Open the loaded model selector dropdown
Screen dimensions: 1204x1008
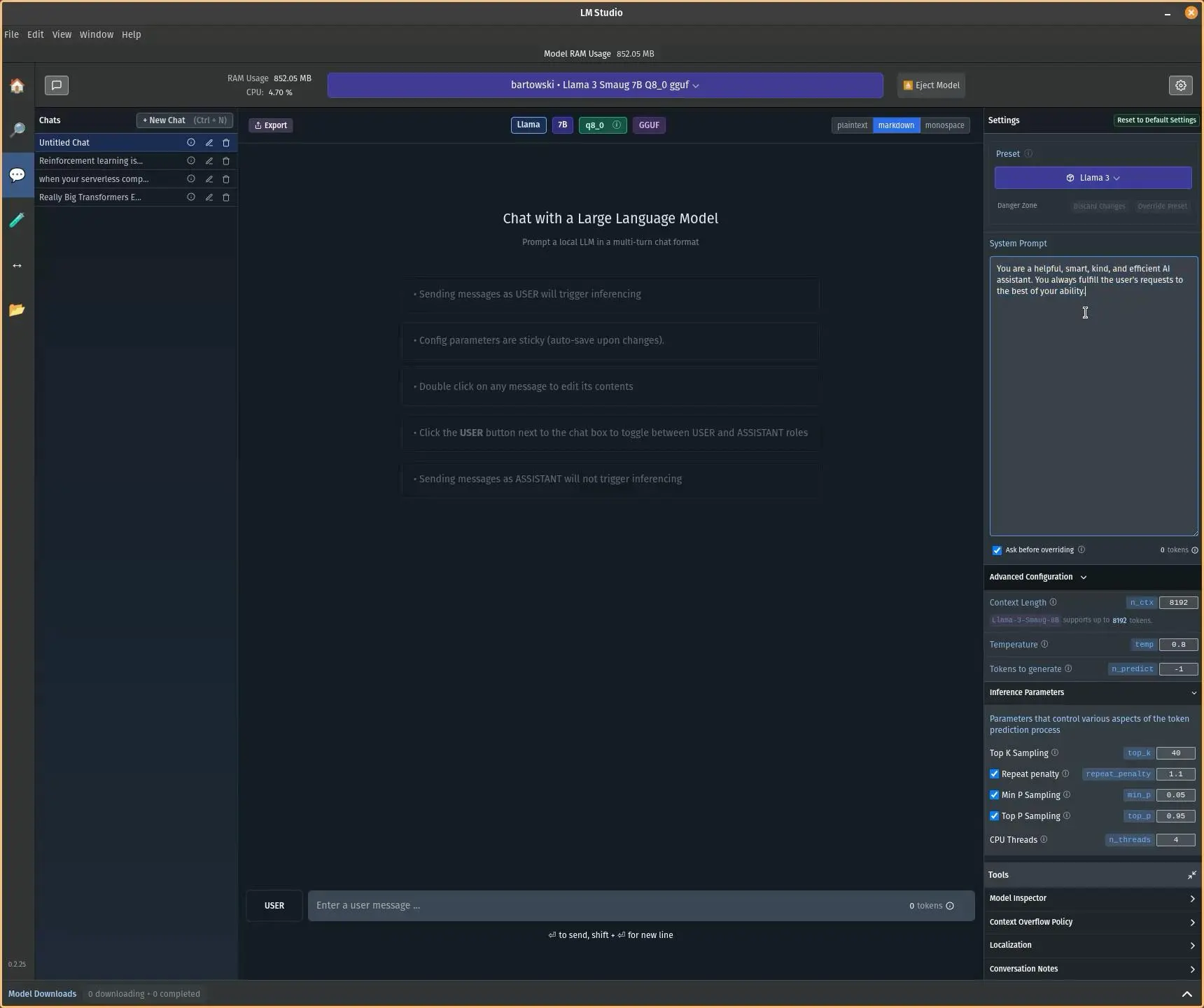[x=605, y=85]
